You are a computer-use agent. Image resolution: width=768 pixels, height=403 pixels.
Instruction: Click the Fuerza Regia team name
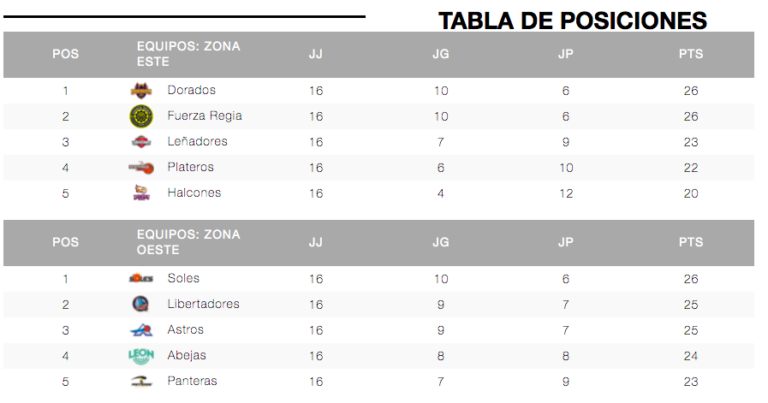[205, 116]
